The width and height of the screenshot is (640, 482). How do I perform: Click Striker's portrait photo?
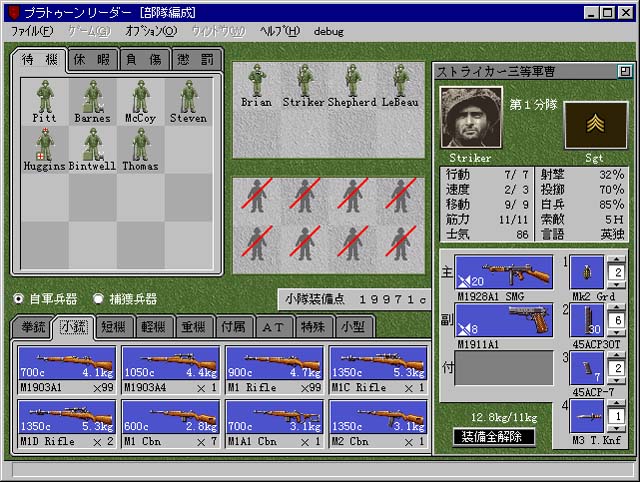tap(471, 118)
